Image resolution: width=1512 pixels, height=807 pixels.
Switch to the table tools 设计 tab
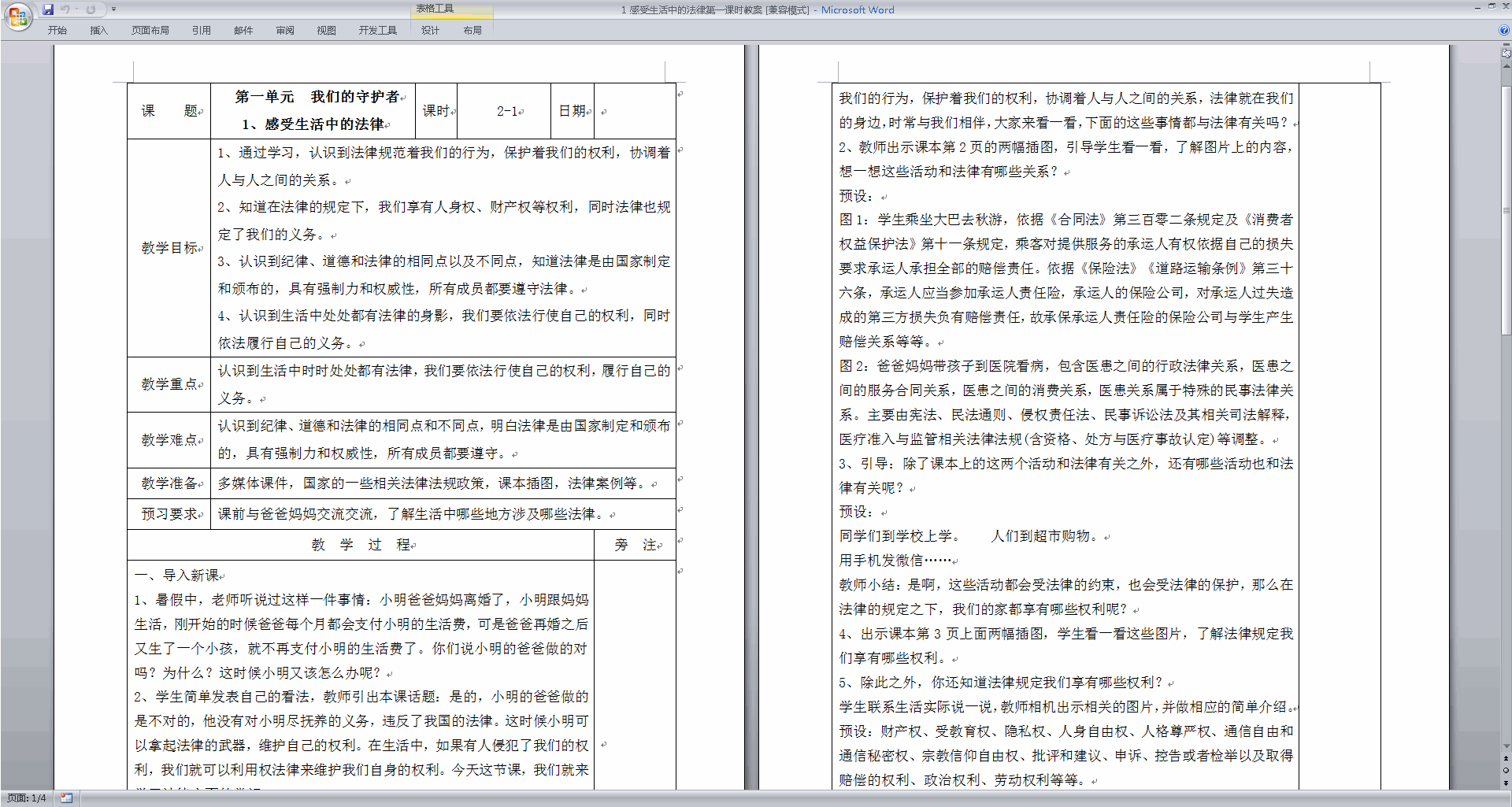(x=430, y=31)
